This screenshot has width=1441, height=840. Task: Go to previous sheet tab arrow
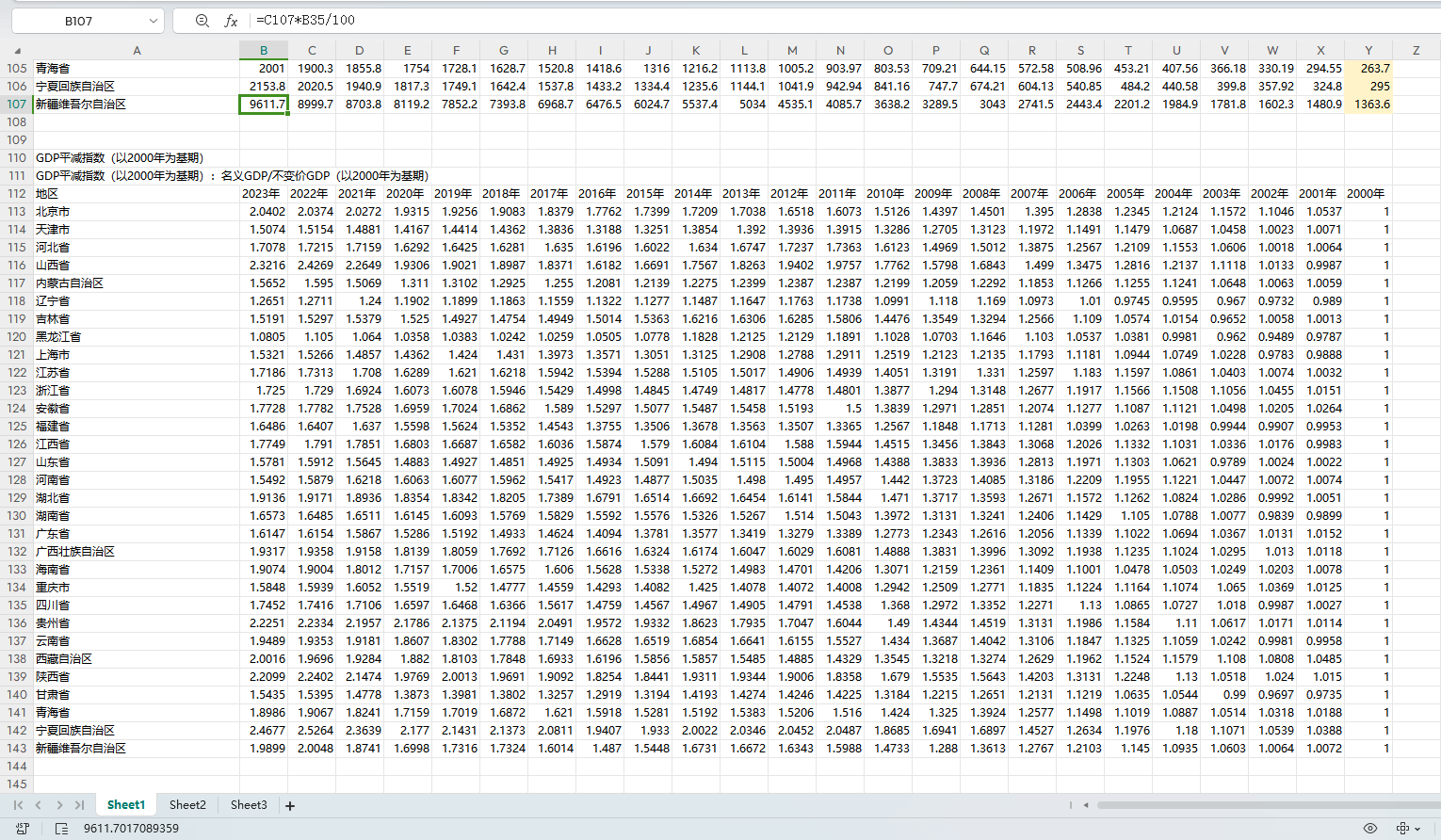click(39, 805)
